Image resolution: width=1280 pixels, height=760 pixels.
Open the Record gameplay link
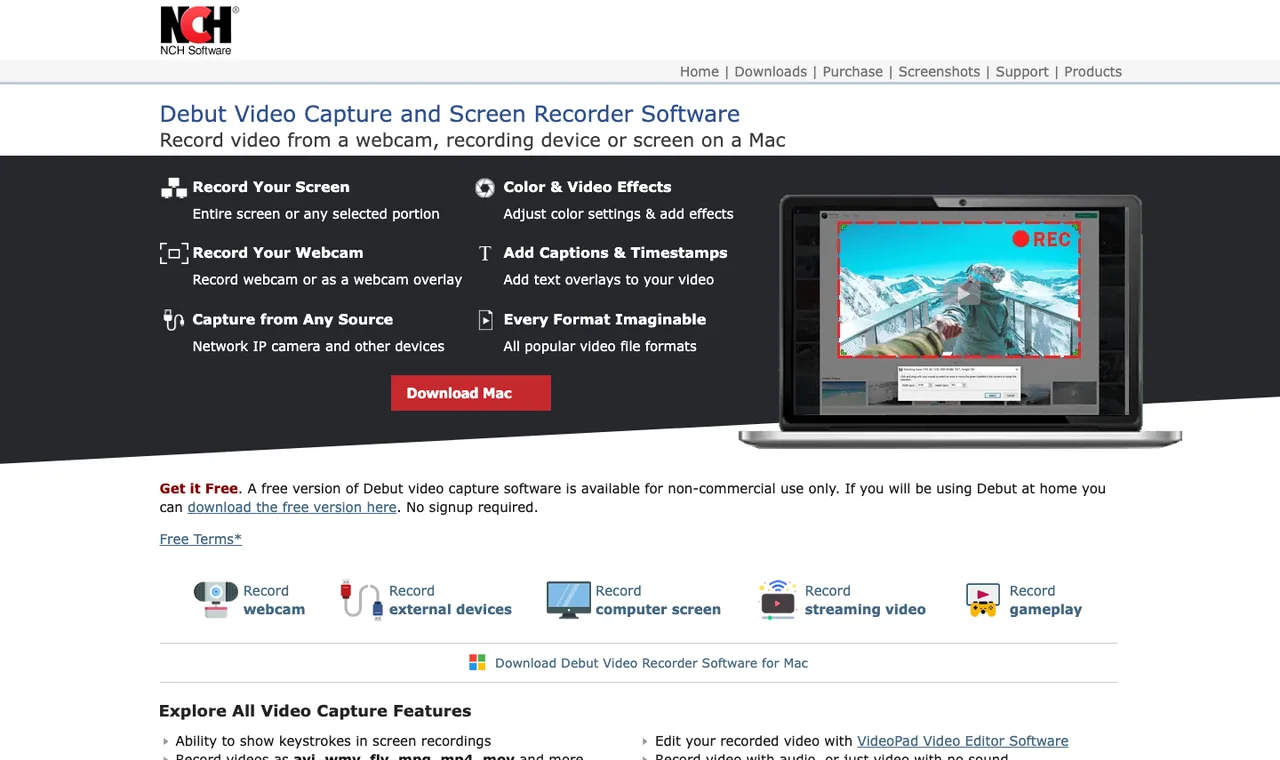click(1045, 600)
